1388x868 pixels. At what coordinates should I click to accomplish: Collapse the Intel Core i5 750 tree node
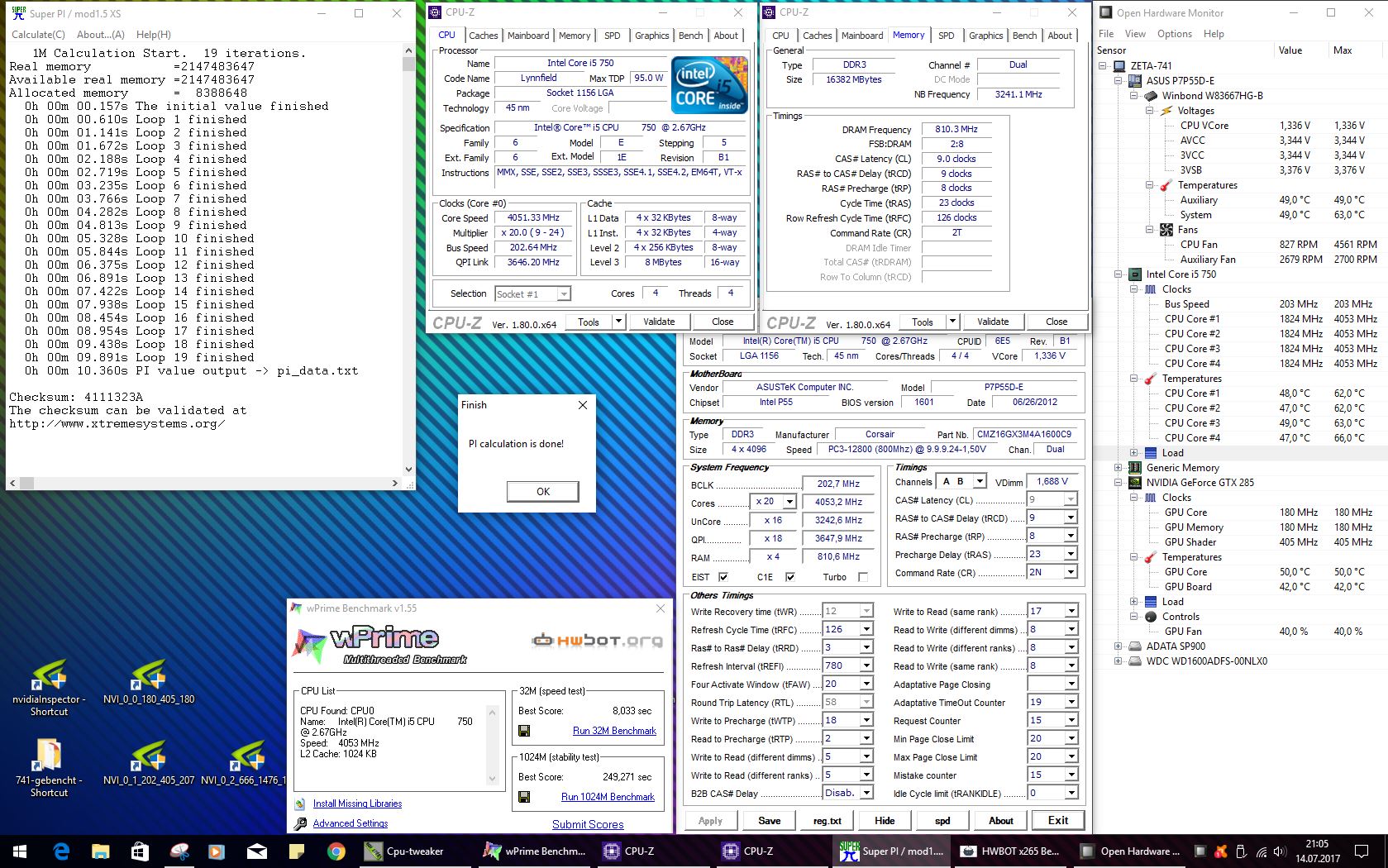point(1118,274)
